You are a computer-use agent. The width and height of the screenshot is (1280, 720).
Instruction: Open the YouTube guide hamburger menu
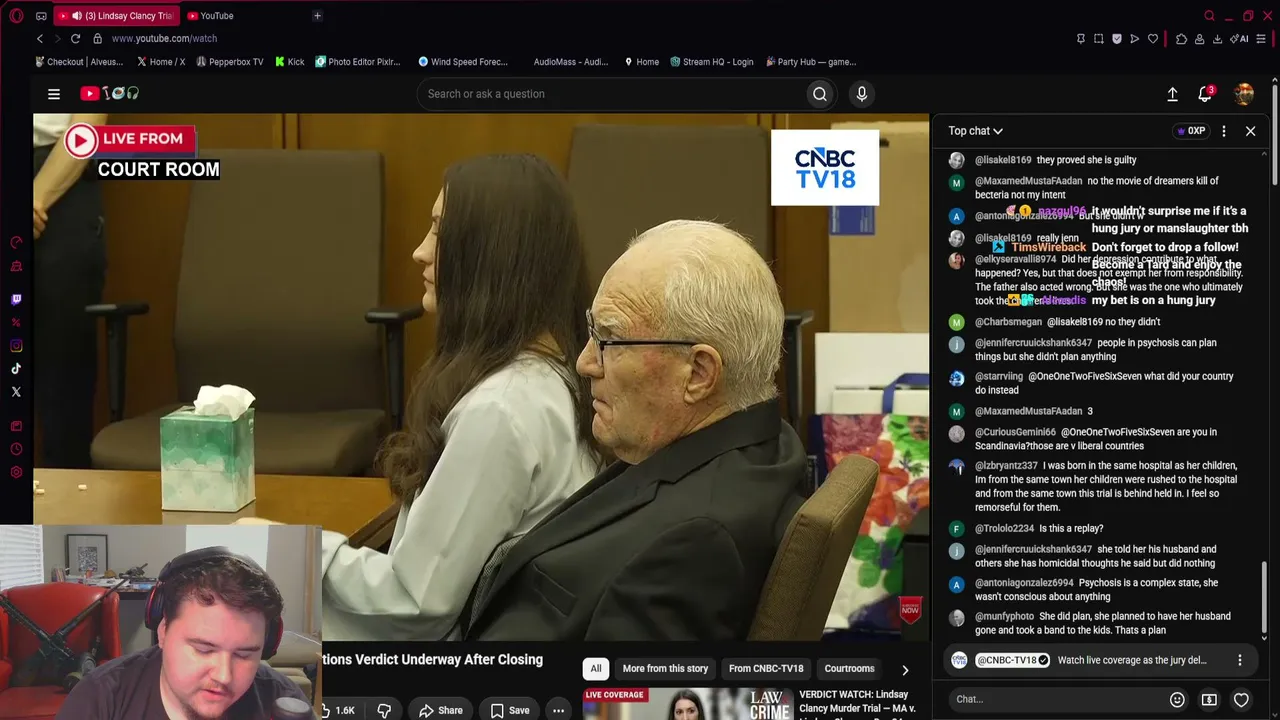[x=54, y=94]
